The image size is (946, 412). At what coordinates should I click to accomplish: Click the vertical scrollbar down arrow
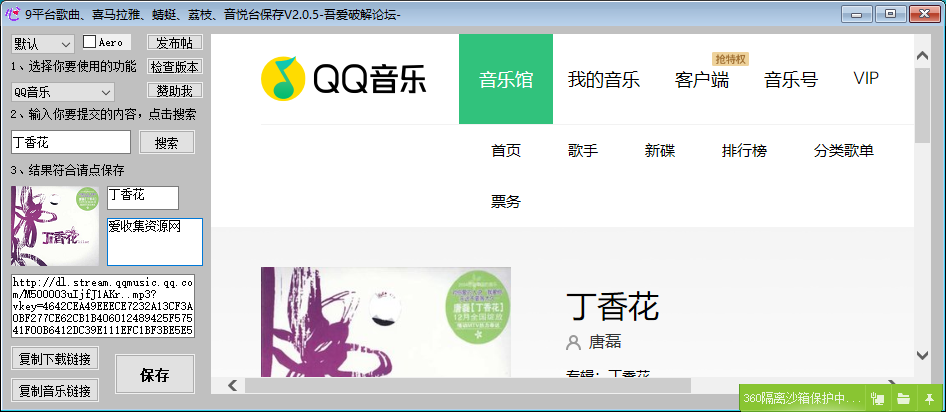922,356
